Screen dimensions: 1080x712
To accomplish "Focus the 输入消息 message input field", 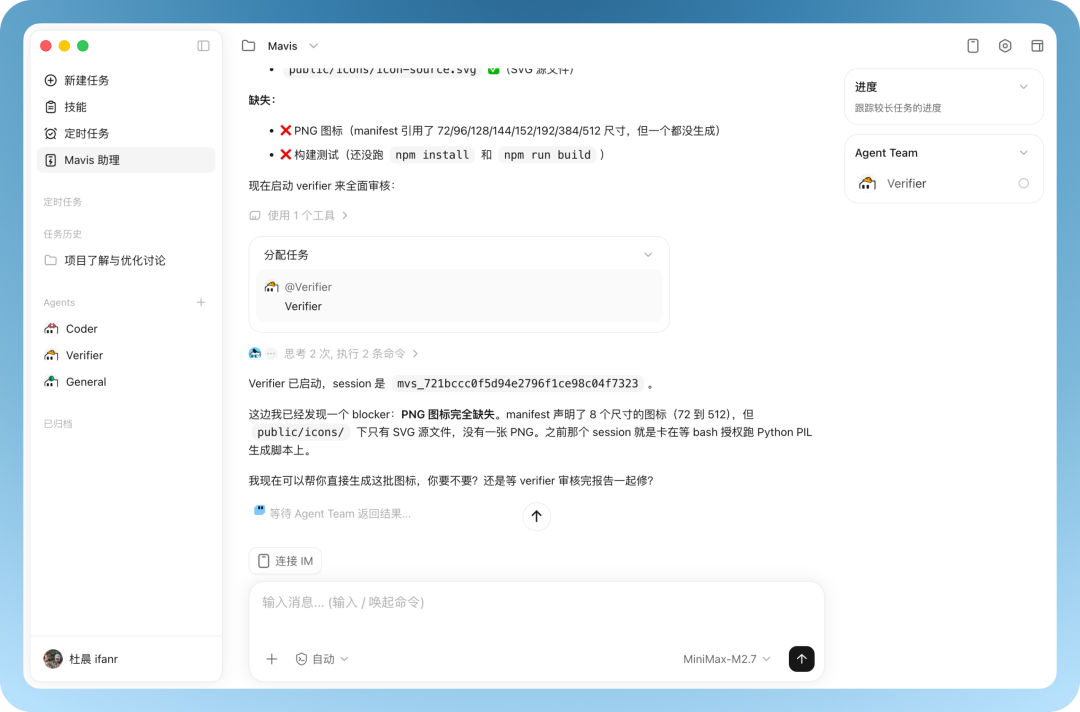I will coord(536,603).
